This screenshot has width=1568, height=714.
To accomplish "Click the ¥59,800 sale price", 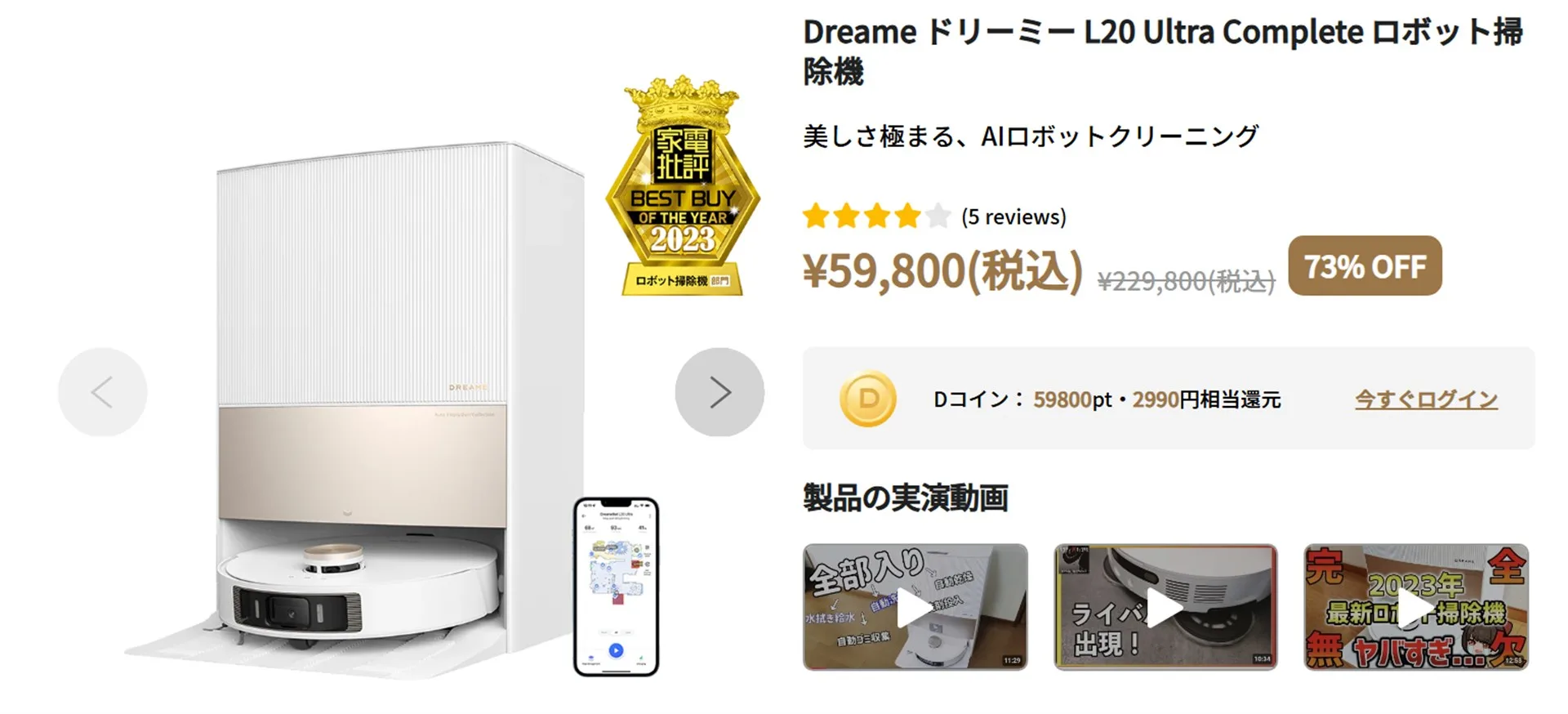I will pyautogui.click(x=942, y=271).
